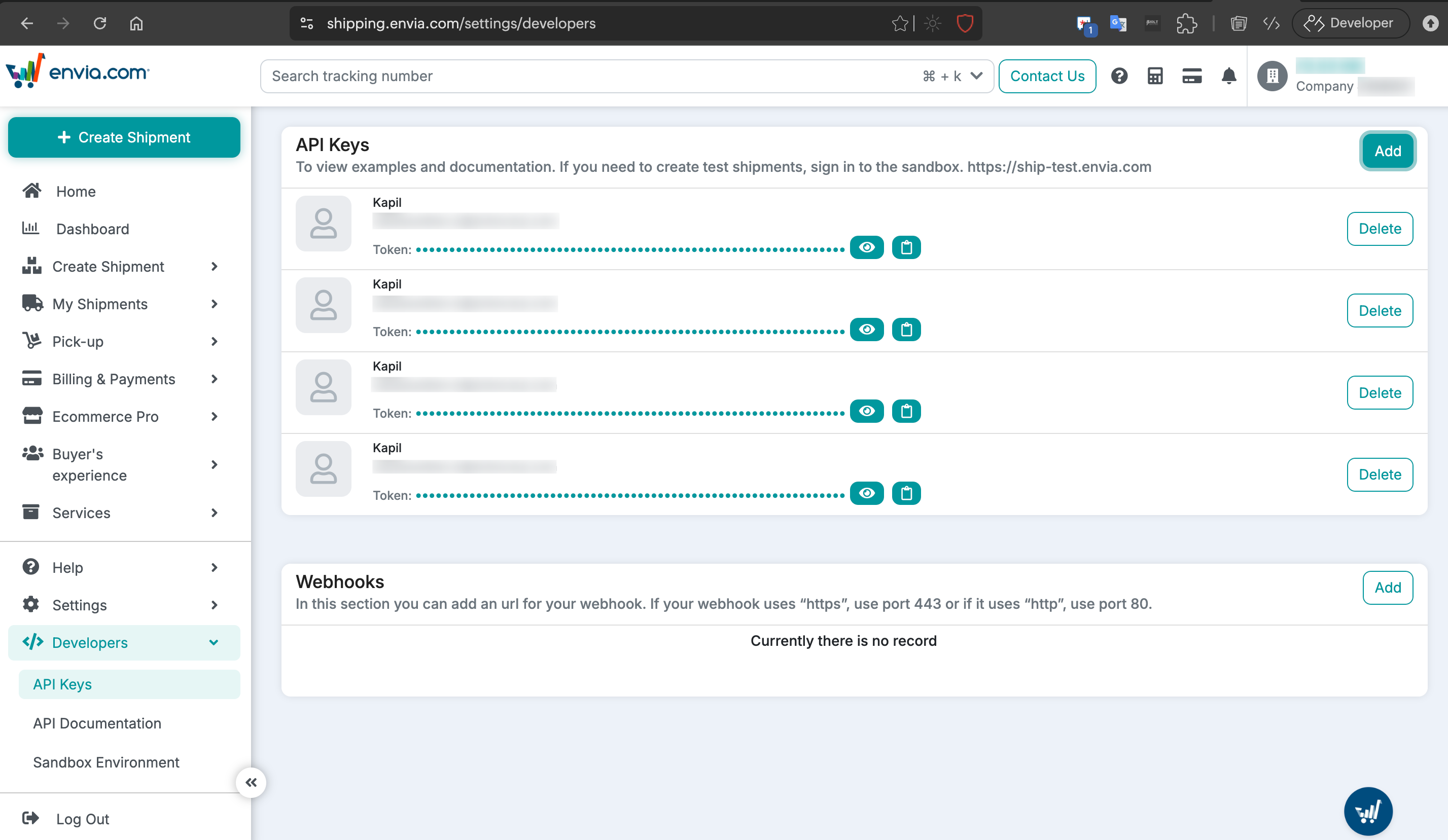The width and height of the screenshot is (1448, 840).
Task: Show third API key token value
Action: [x=866, y=411]
